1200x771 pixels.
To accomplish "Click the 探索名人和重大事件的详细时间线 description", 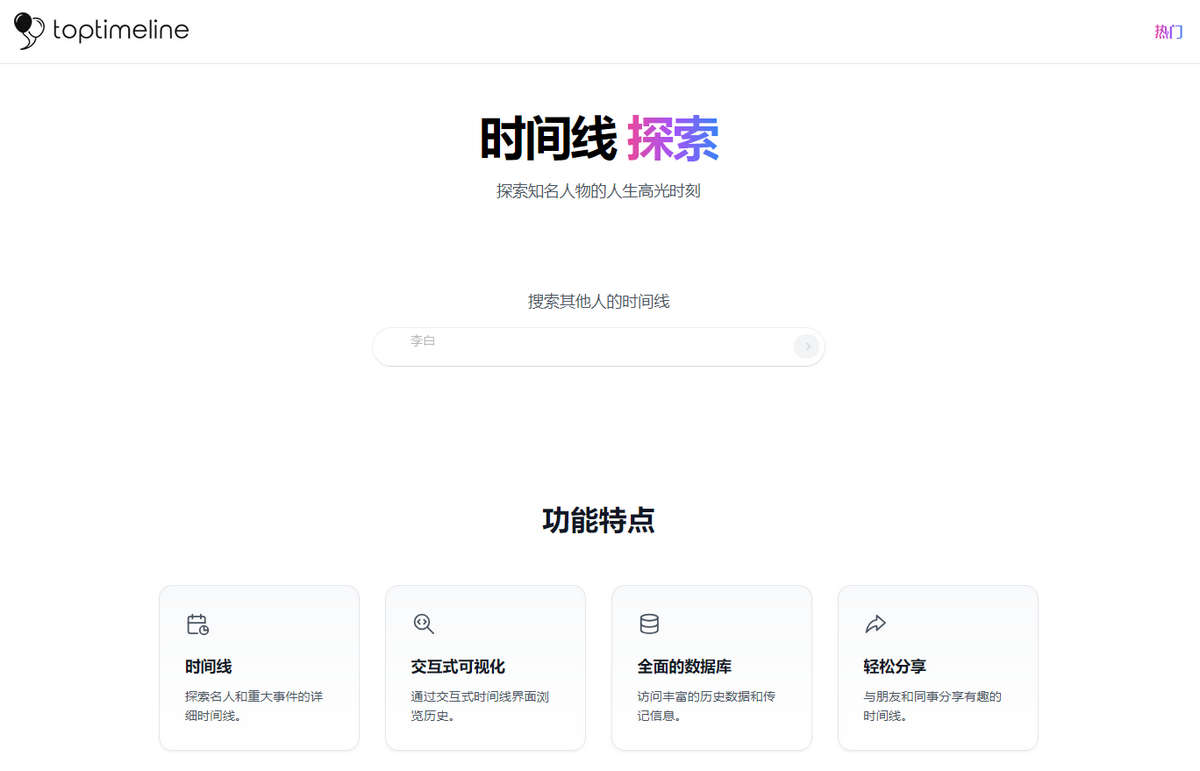I will [254, 706].
